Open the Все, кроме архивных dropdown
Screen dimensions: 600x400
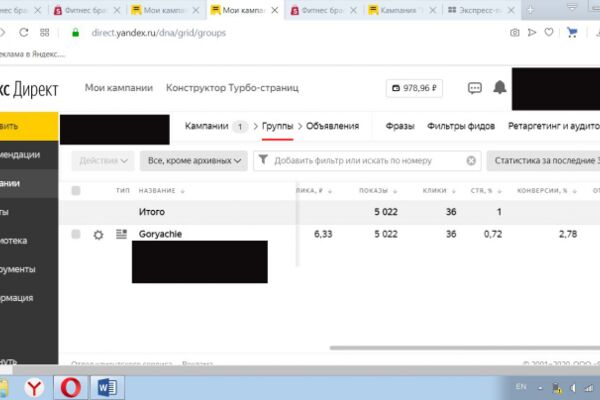pos(194,161)
